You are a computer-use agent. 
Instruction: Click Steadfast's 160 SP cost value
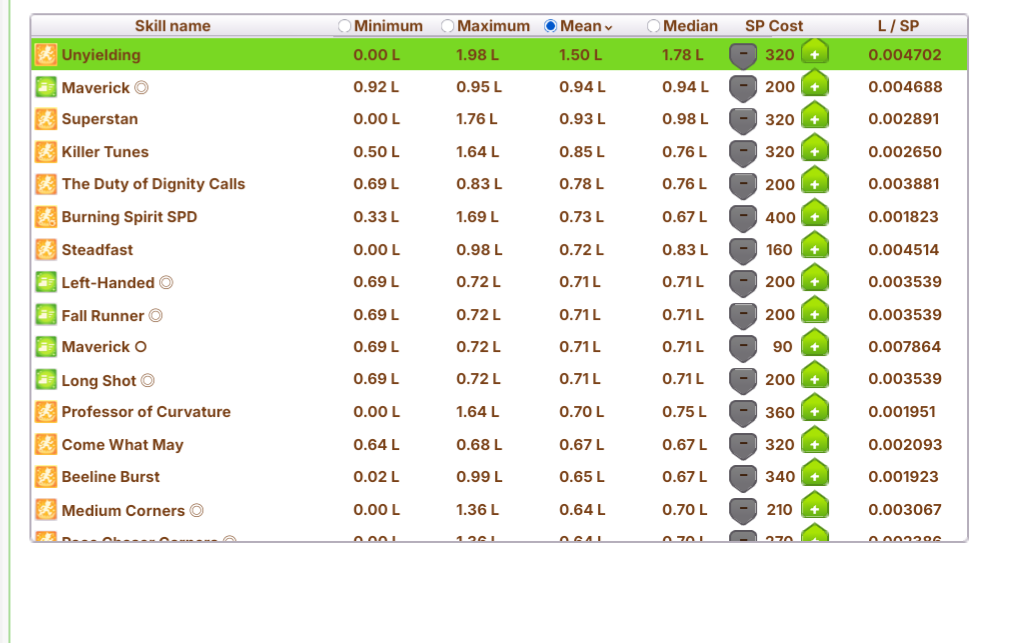pos(779,250)
